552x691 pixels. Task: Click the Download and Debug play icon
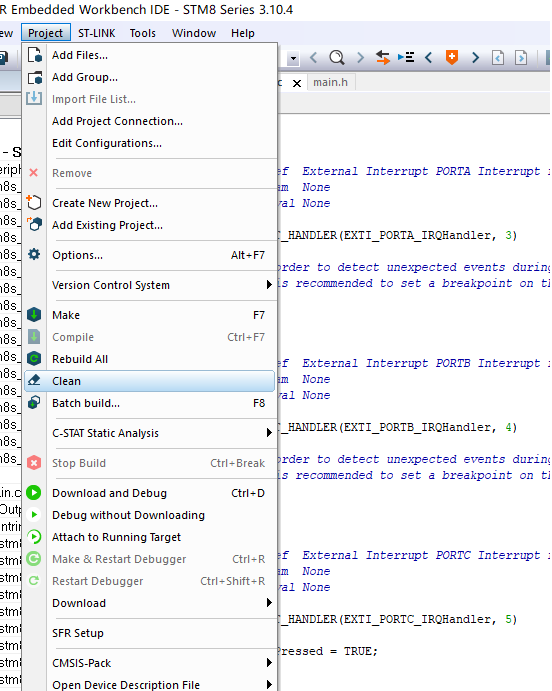click(x=34, y=493)
